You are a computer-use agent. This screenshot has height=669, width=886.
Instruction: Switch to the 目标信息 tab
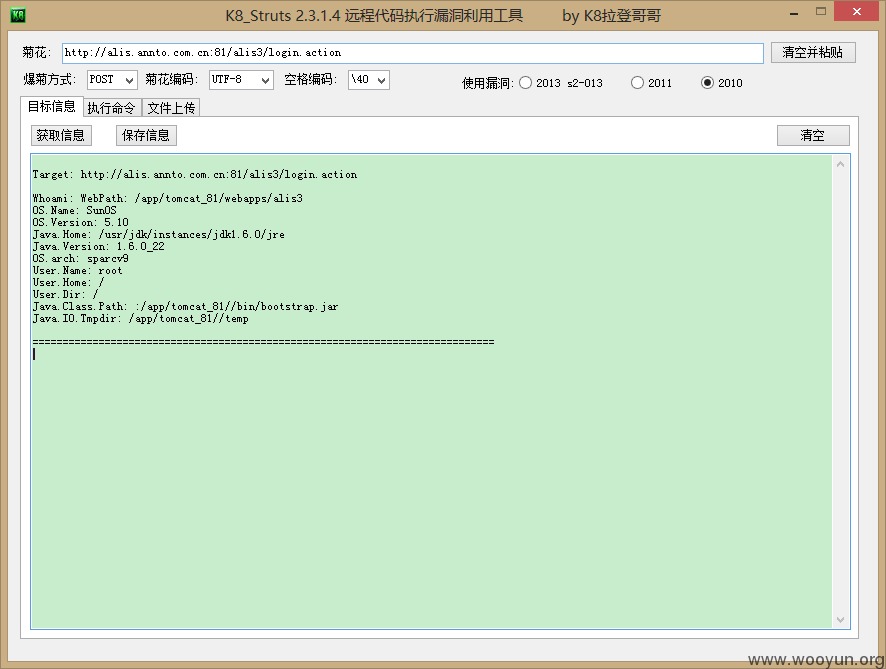(x=51, y=106)
